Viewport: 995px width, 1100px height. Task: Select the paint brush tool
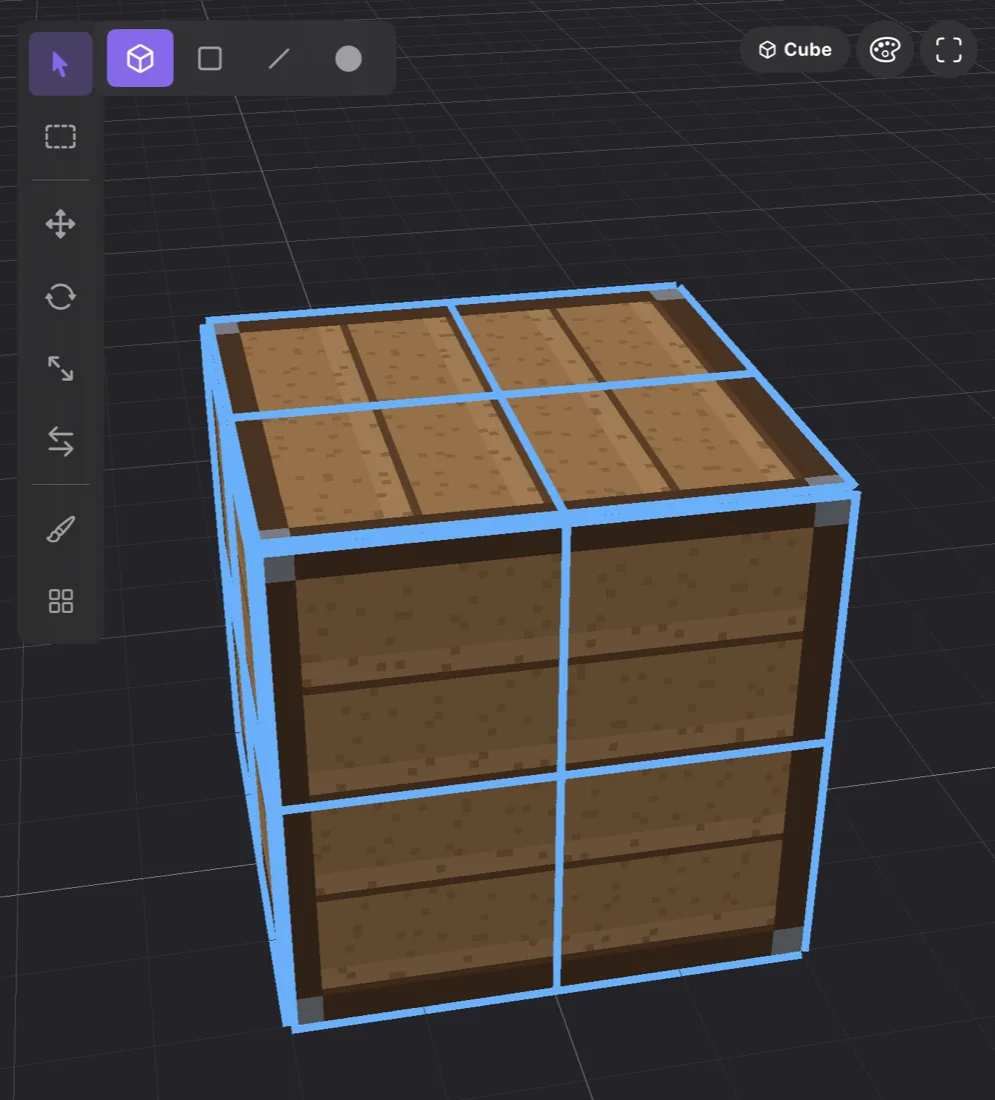(x=60, y=530)
